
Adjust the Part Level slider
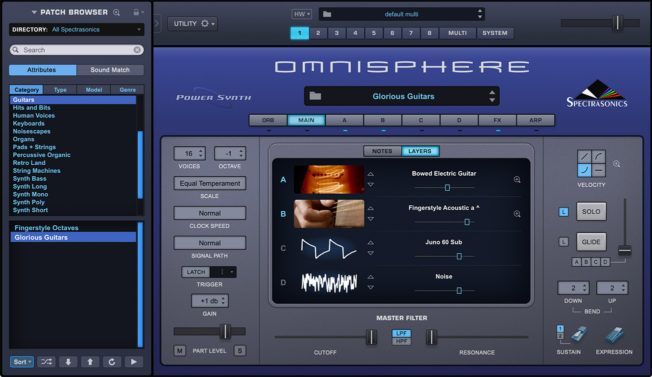point(225,331)
